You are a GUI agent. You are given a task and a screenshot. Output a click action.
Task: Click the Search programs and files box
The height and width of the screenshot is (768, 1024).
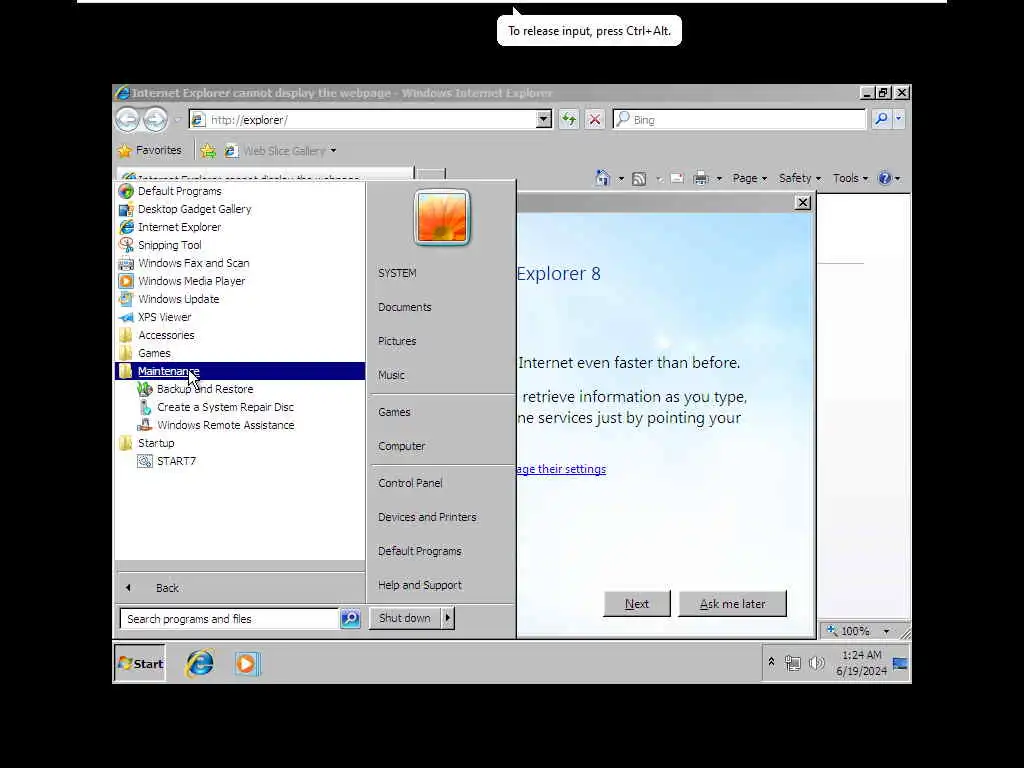click(x=229, y=618)
